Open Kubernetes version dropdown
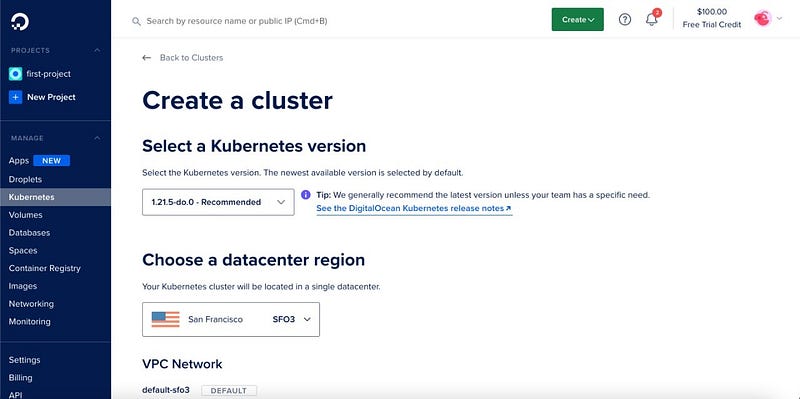Screen dimensions: 800x399 tap(218, 202)
